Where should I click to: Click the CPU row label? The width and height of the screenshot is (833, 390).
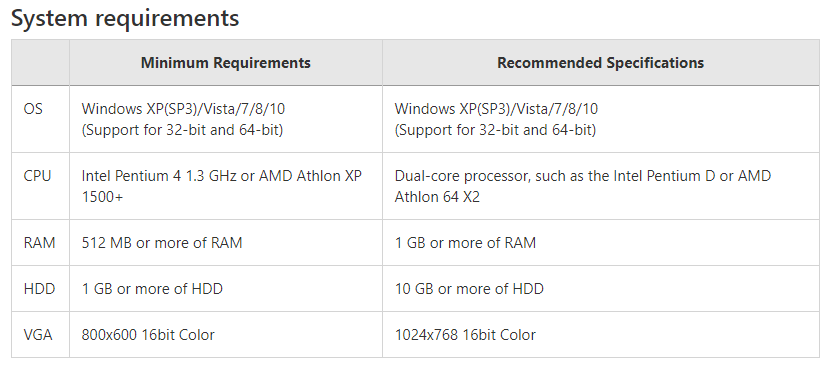coord(37,176)
